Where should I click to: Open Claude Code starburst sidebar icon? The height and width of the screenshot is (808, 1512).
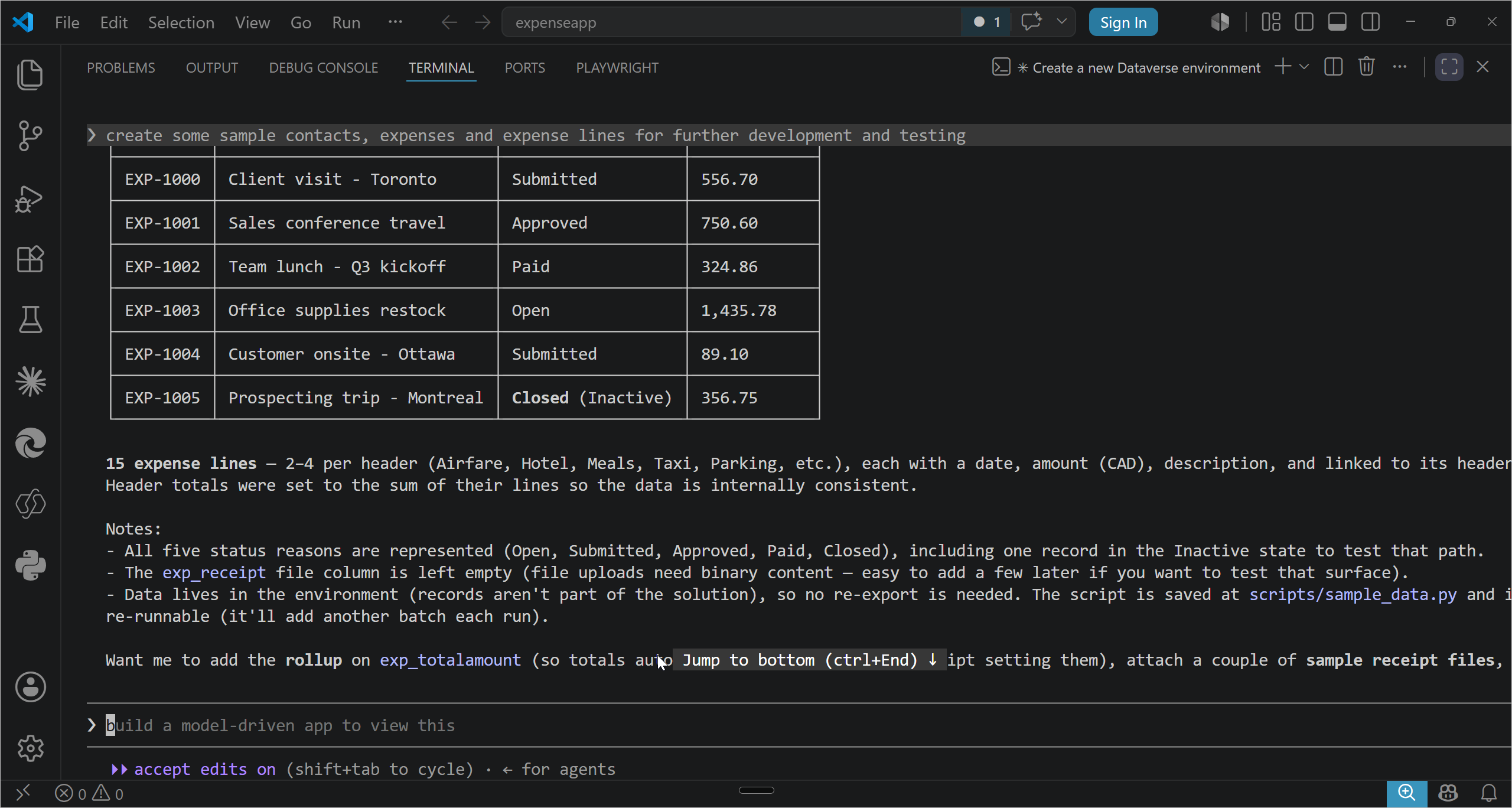[30, 381]
